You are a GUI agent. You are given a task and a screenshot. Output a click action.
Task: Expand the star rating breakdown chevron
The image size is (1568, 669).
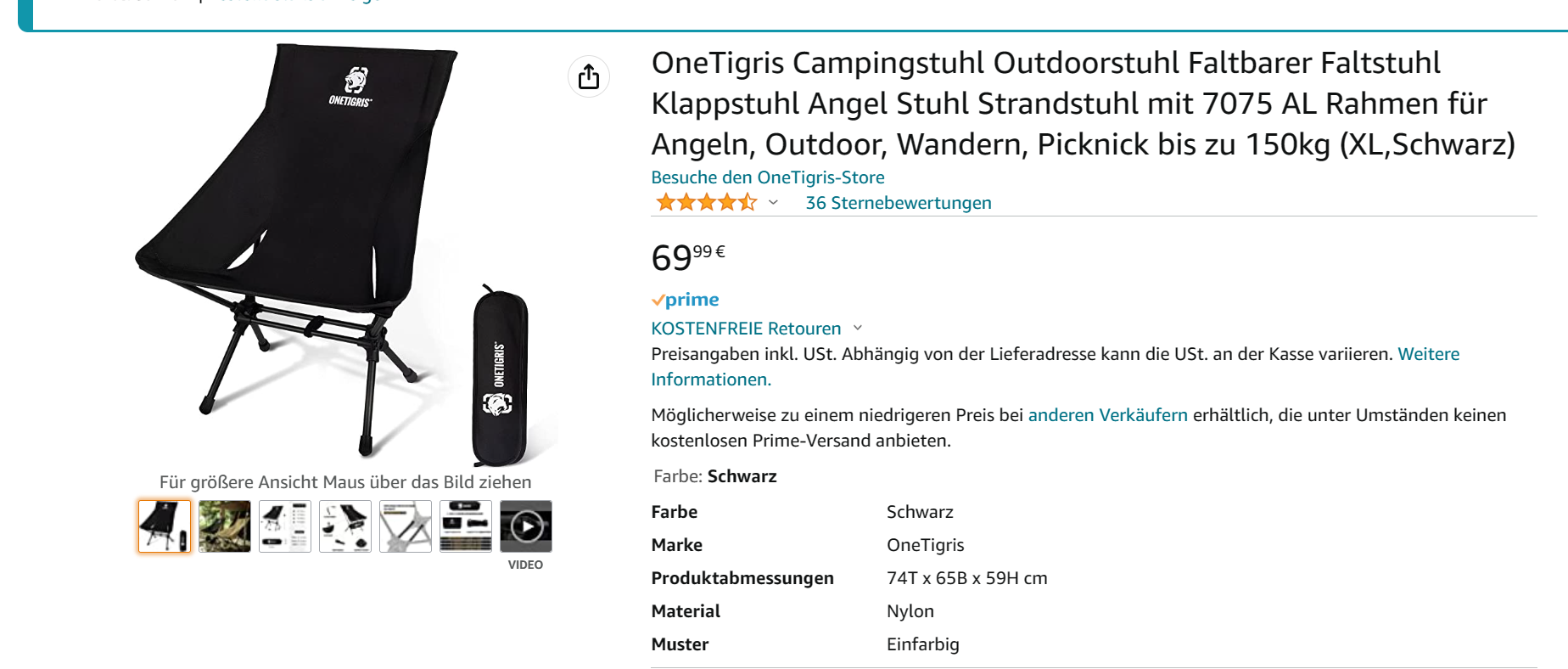773,203
